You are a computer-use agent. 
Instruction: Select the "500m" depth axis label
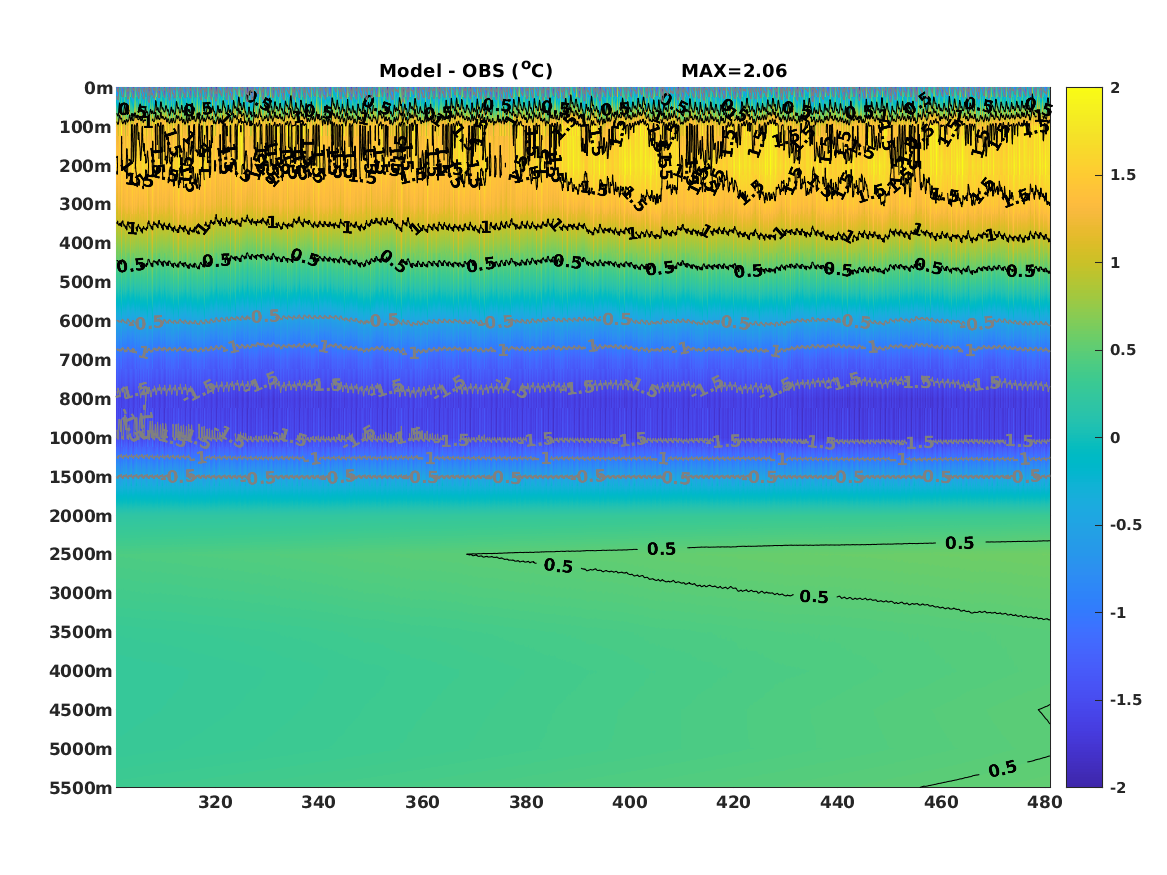86,283
